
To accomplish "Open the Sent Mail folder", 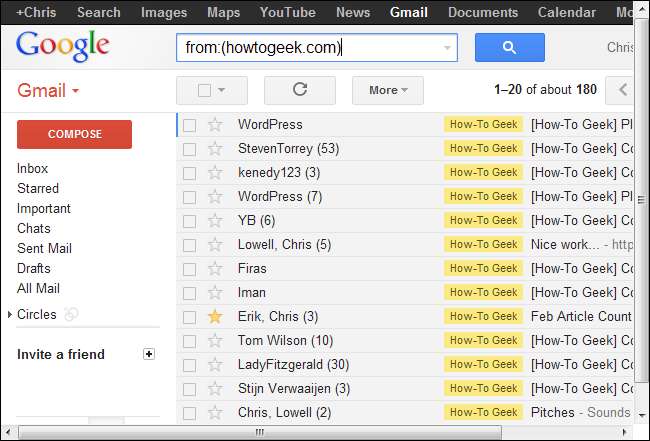I will coord(44,248).
